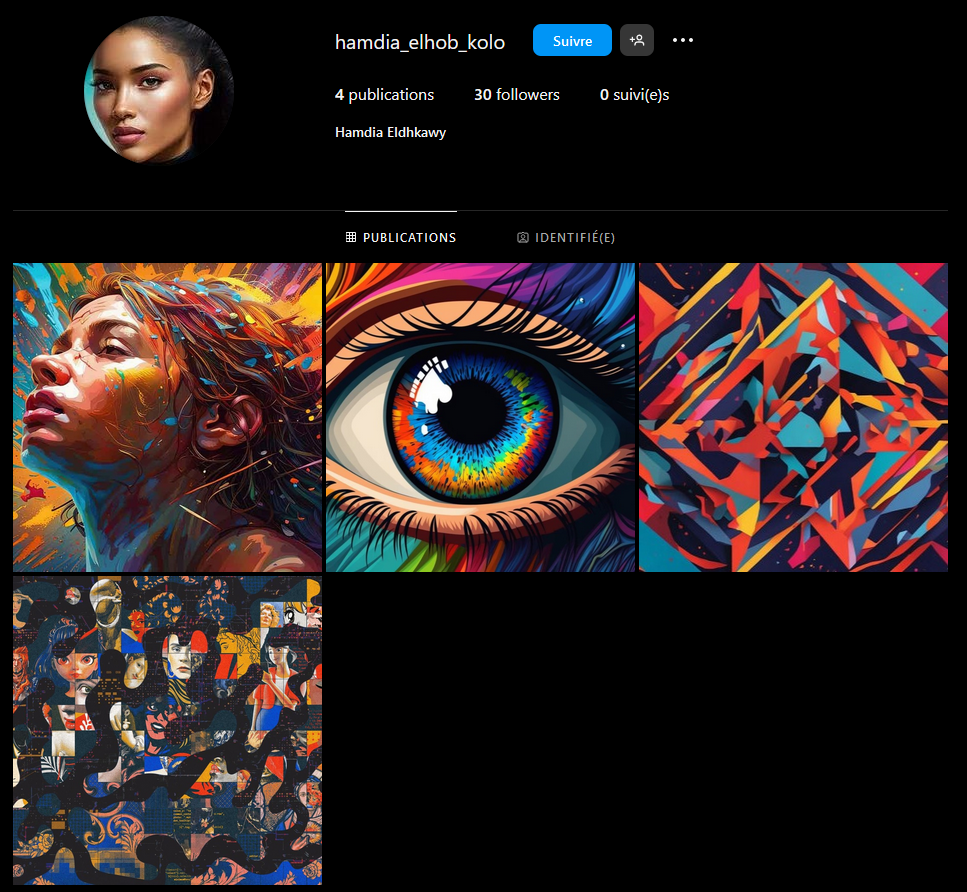The width and height of the screenshot is (967, 892).
Task: Click the tagged person icon beside Identifié(e)
Action: coord(522,237)
